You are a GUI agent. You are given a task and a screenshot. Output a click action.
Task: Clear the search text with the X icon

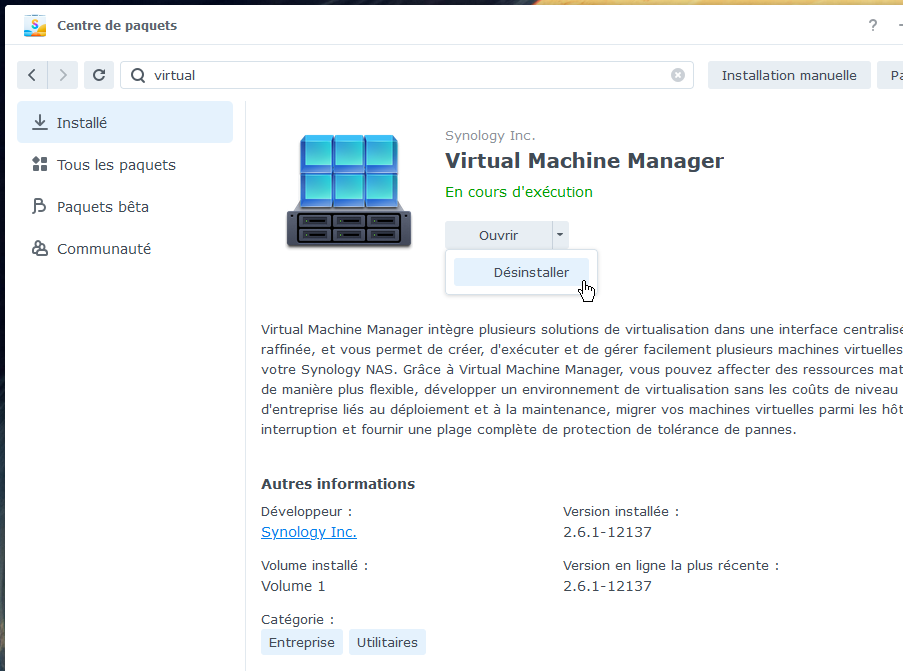678,75
